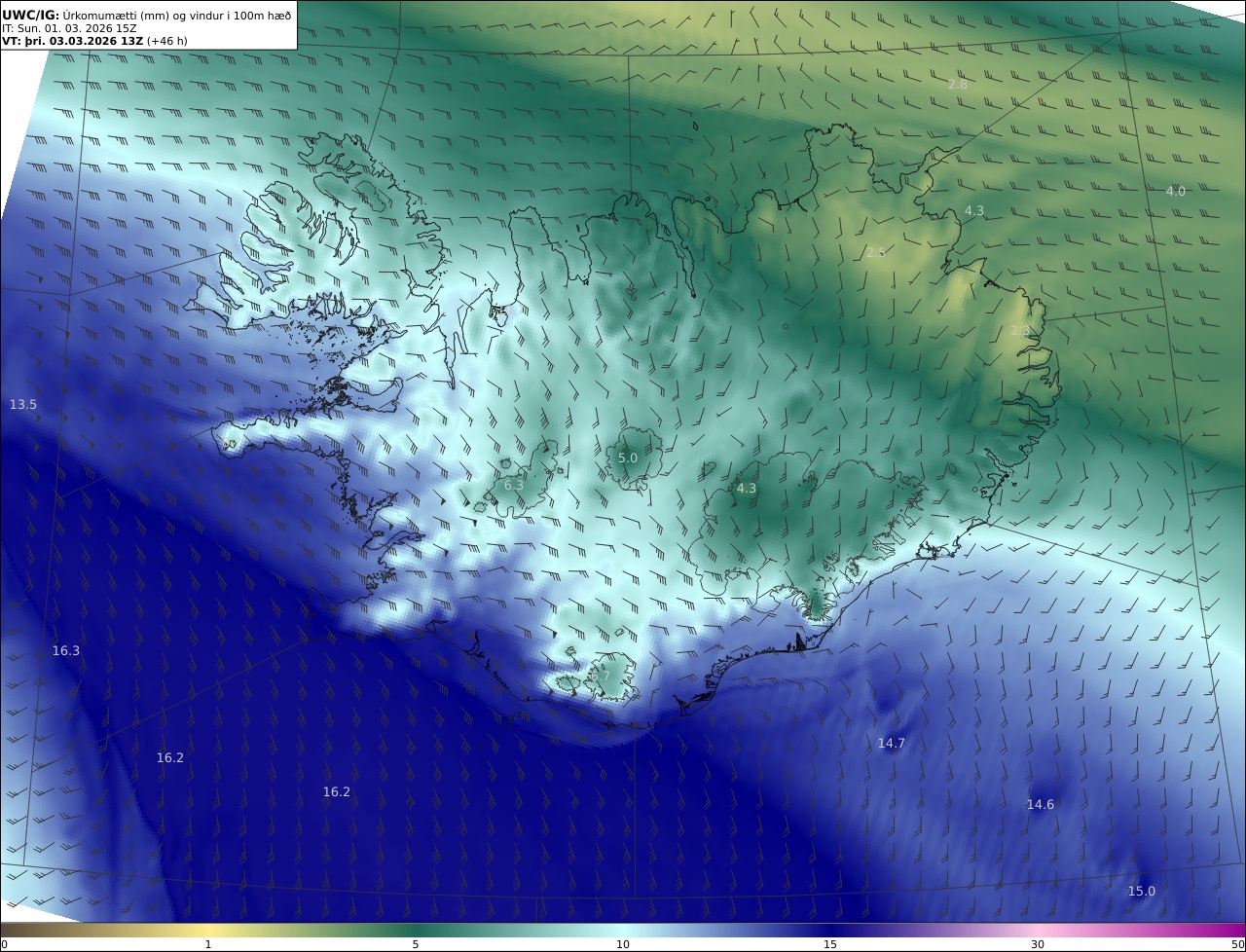Click the '(+46 h)' forecast offset text
1246x952 pixels.
pyautogui.click(x=167, y=41)
